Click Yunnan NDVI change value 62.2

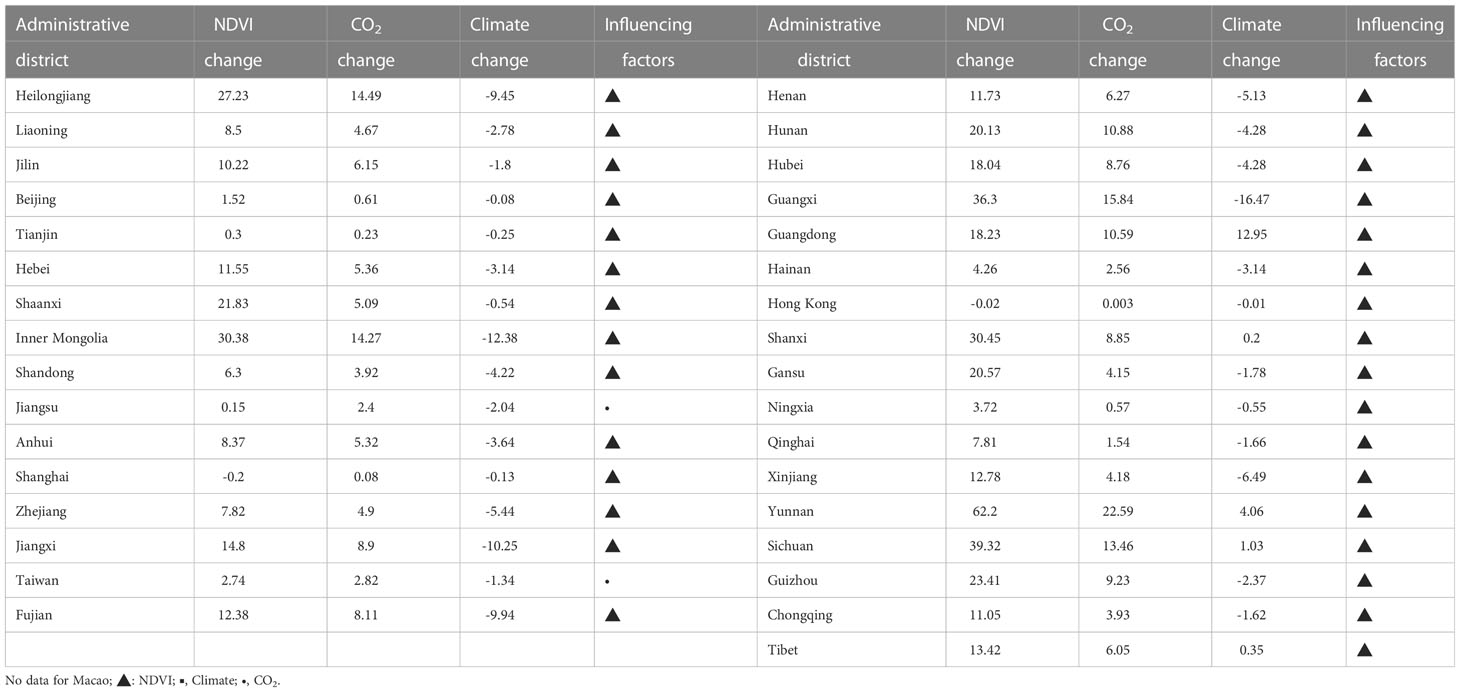click(x=971, y=512)
